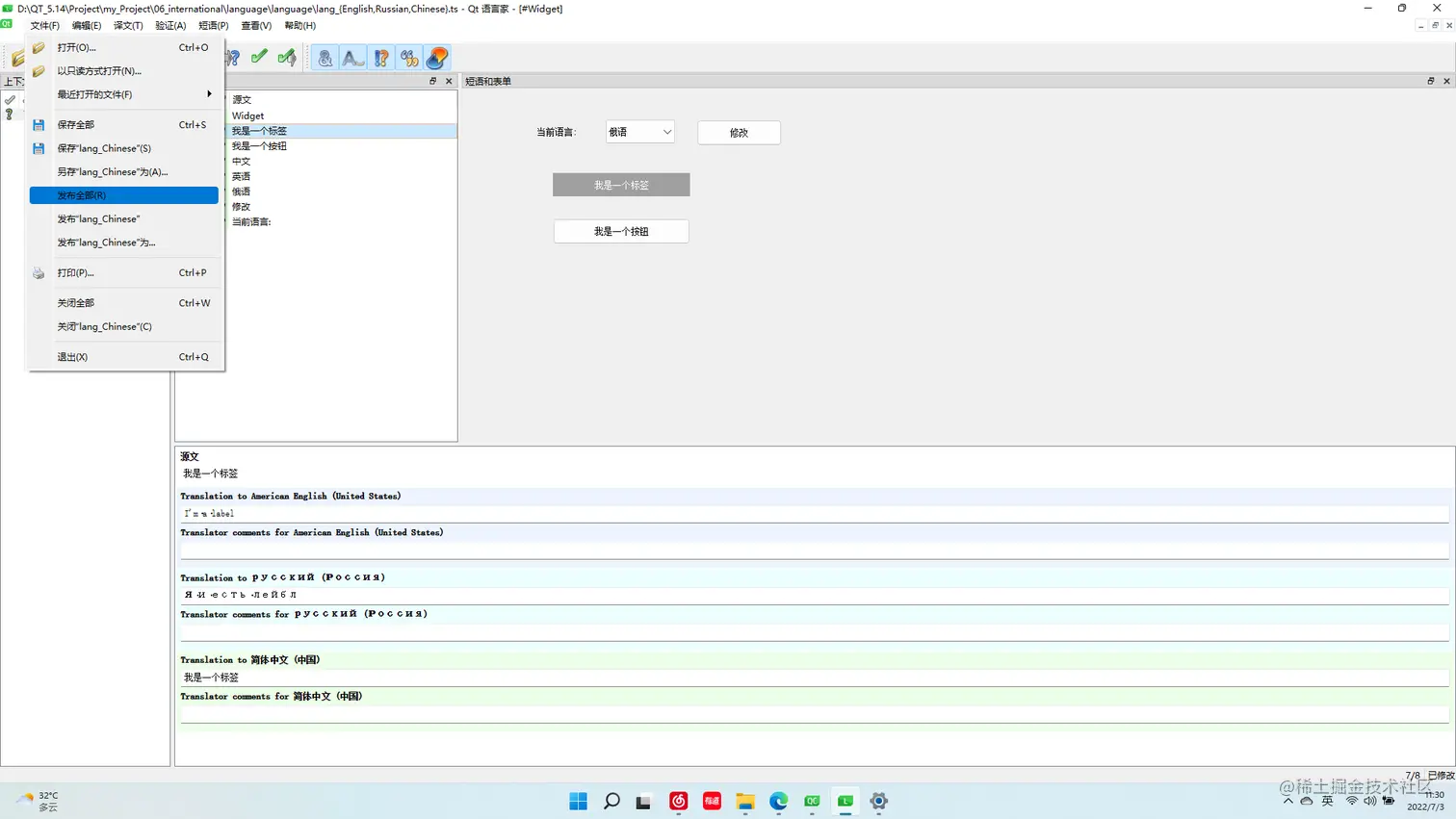Viewport: 1456px width, 819px height.
Task: Open Microsoft Edge from the taskbar
Action: (778, 801)
